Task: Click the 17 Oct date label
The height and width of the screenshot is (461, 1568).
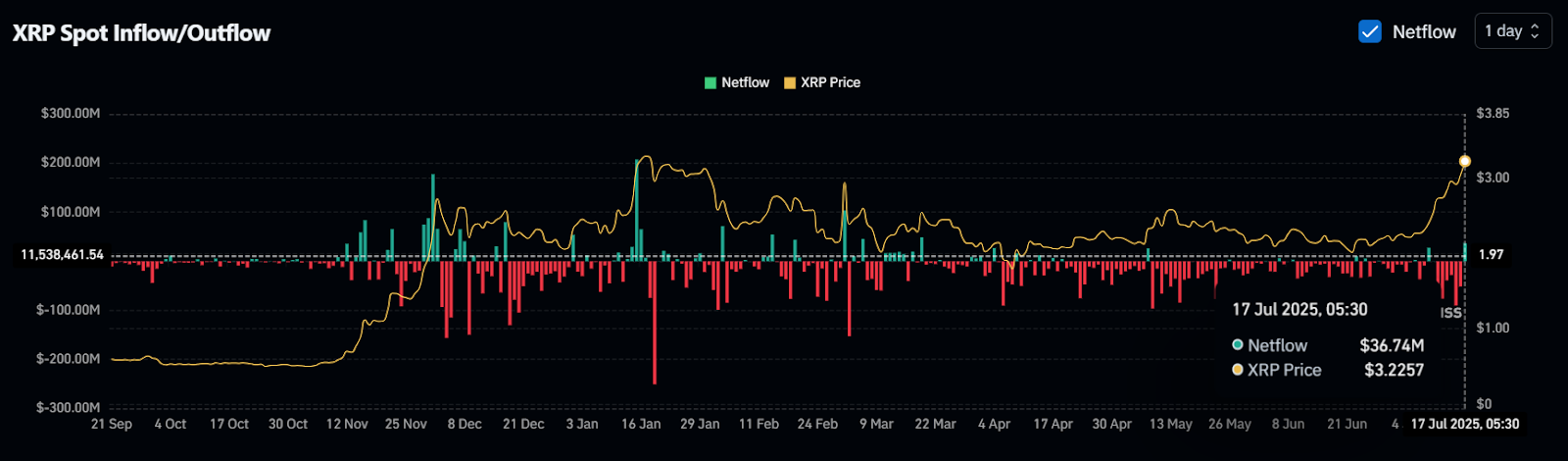Action: click(x=229, y=425)
